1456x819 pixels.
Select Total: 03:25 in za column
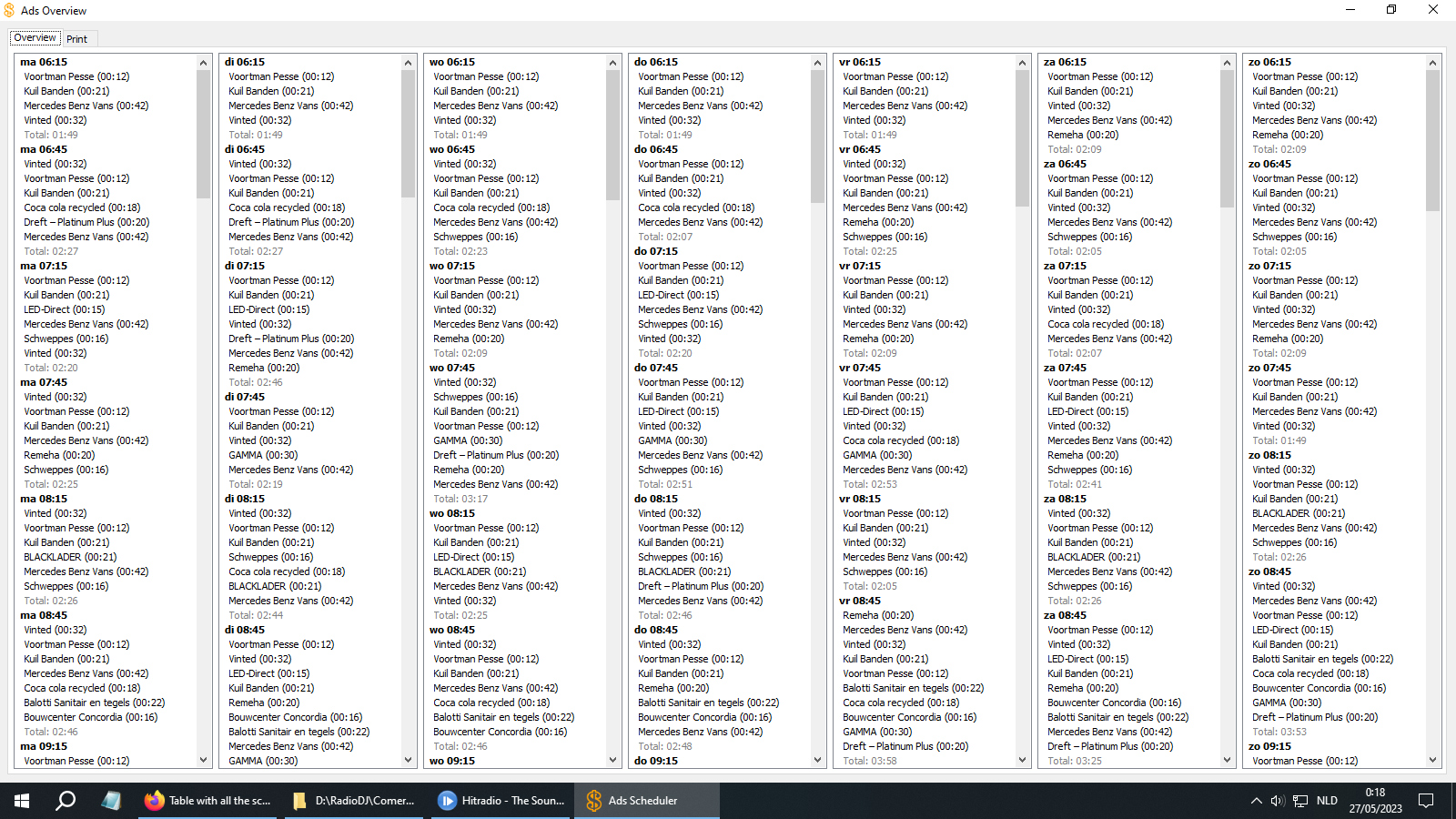1075,761
